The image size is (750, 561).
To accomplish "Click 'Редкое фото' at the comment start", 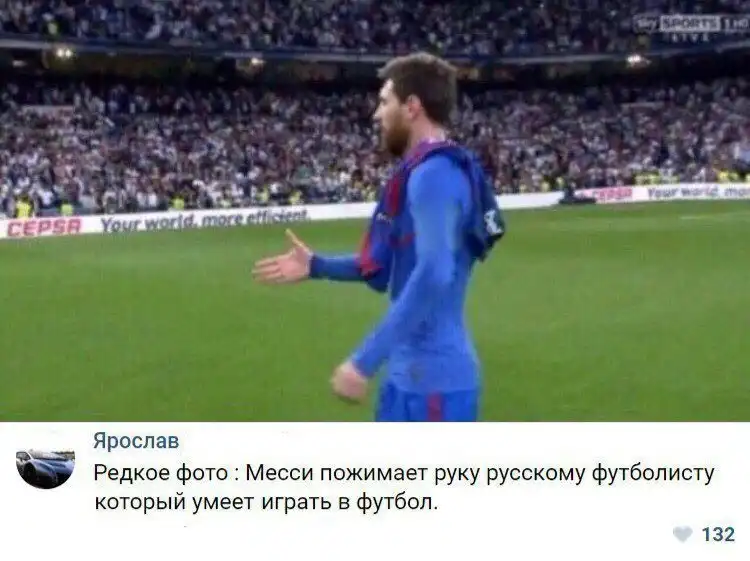I will [160, 473].
